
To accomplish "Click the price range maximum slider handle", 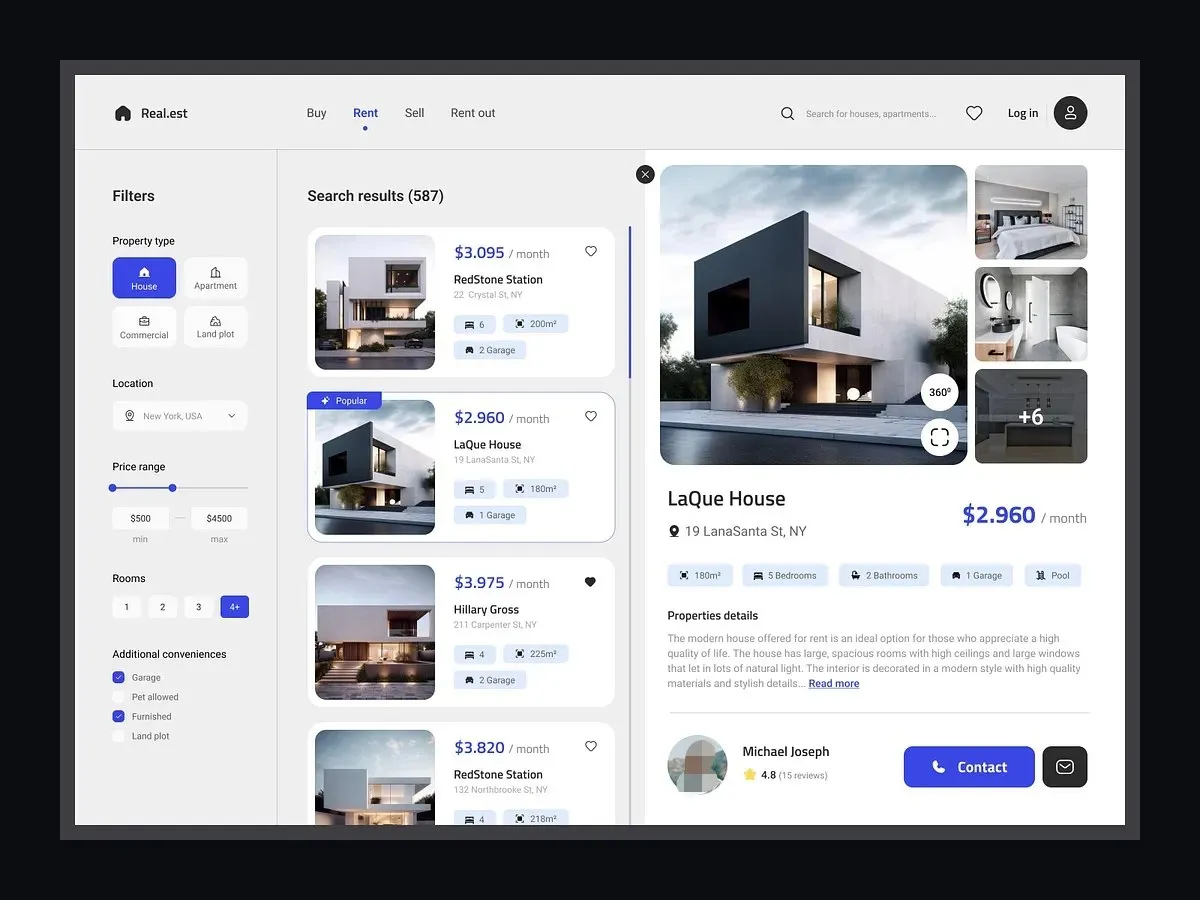I will pyautogui.click(x=173, y=488).
